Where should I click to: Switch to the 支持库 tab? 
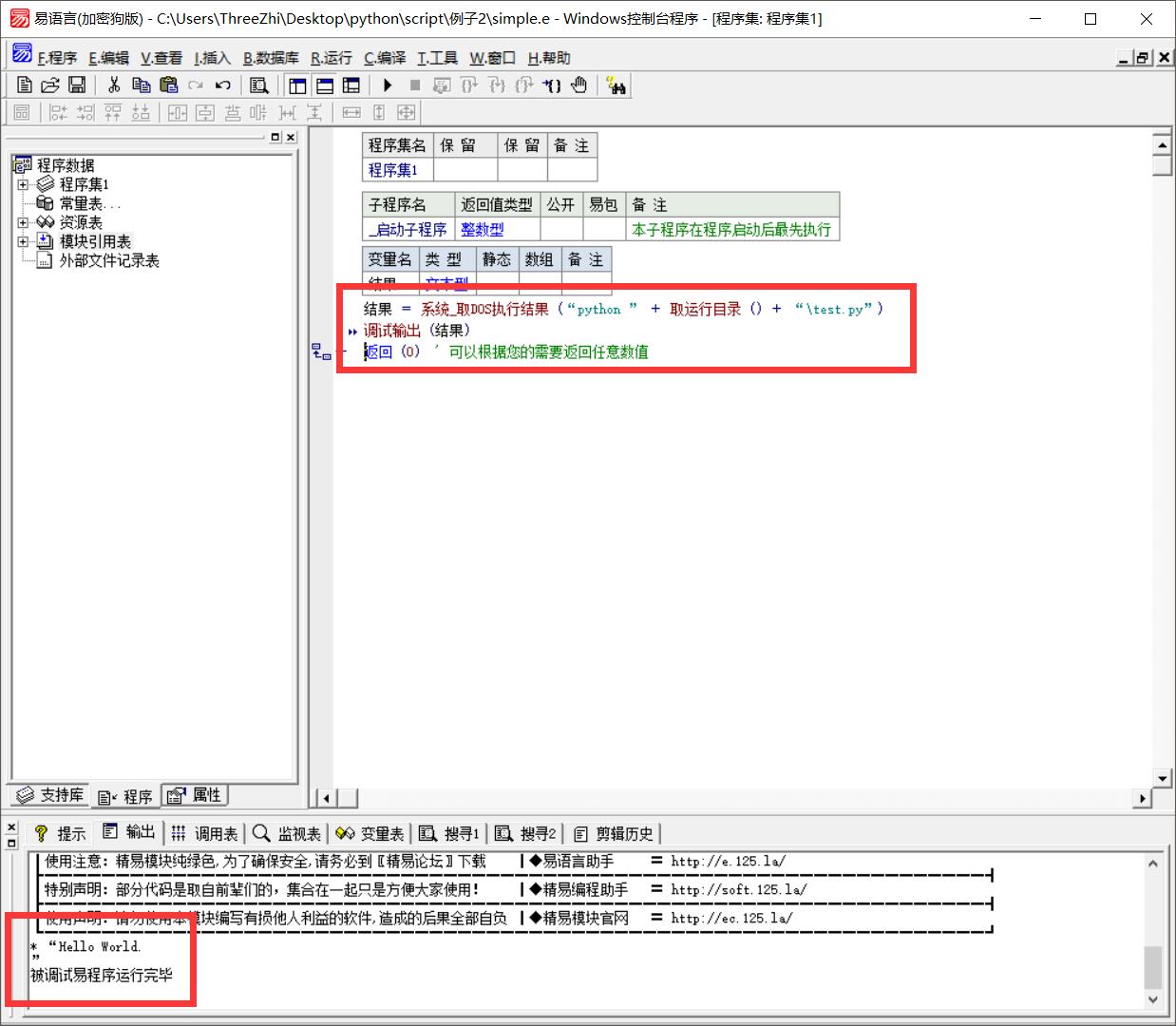tap(51, 795)
